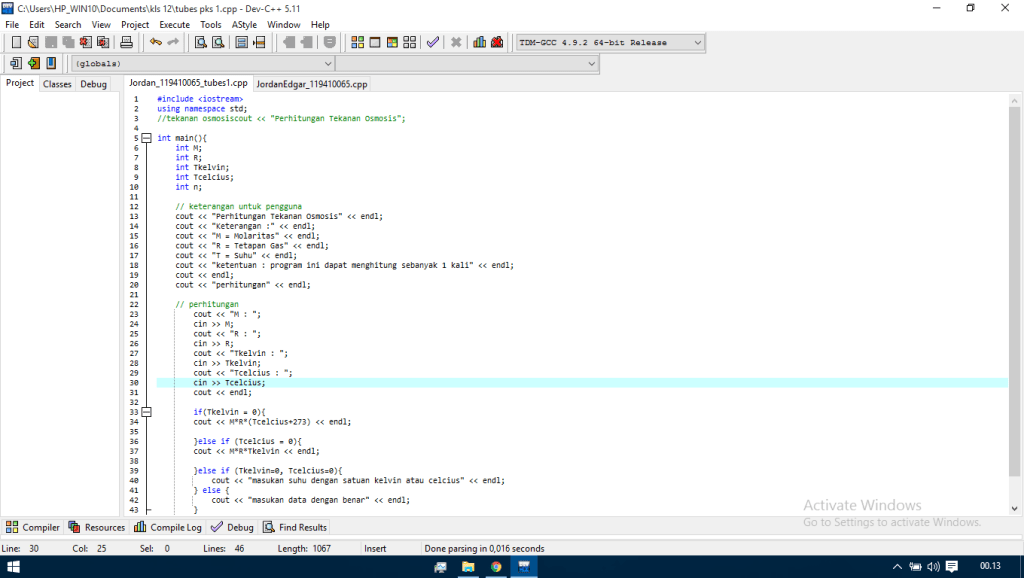
Task: Collapse the if(Tkelvin = 0) code block
Action: click(x=146, y=412)
